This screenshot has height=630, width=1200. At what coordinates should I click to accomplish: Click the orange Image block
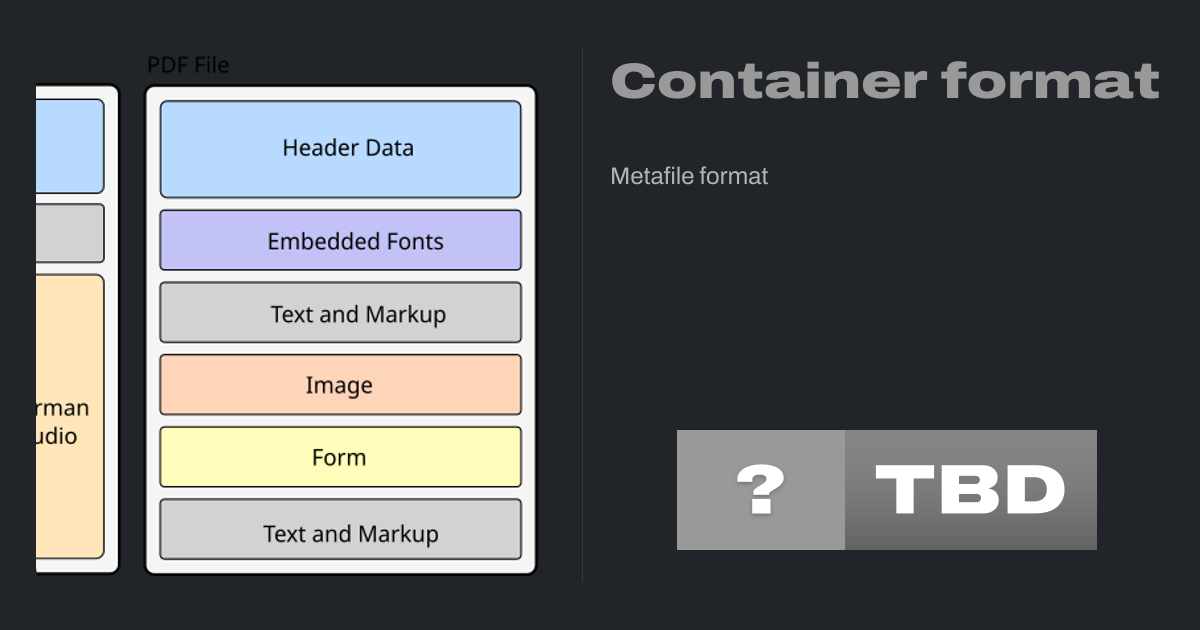(340, 385)
